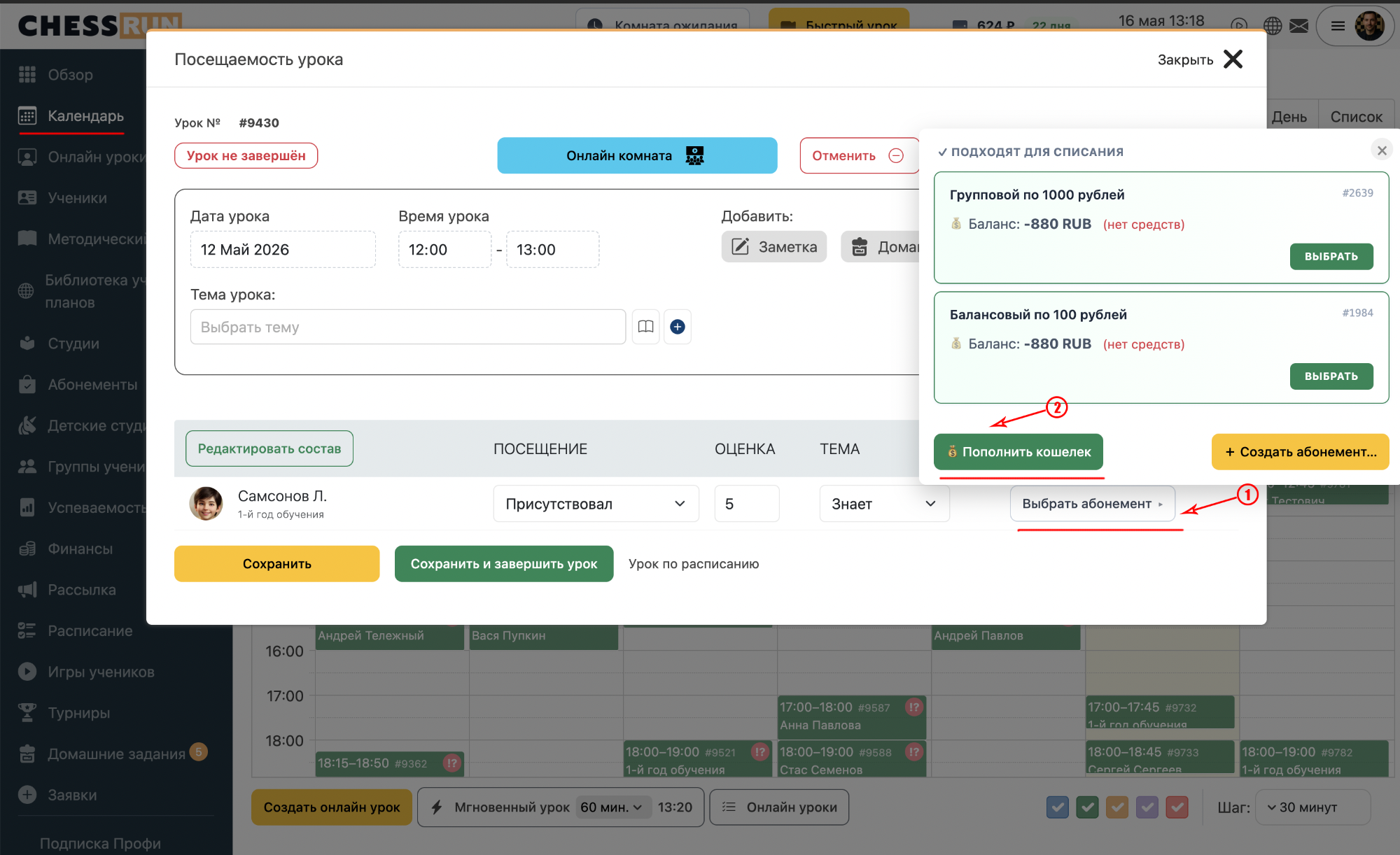Open the Шаг 30 минут dropdown

click(1312, 807)
